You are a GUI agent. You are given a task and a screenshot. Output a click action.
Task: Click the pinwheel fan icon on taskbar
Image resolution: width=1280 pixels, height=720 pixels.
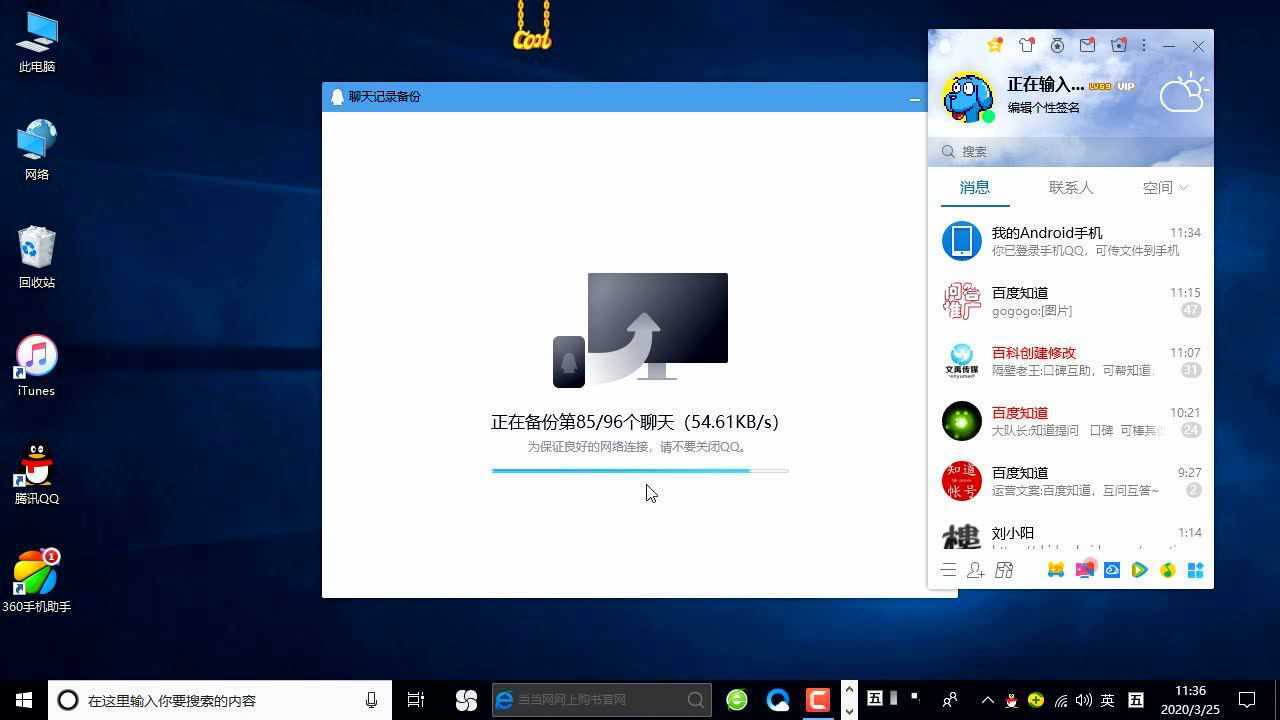tap(466, 700)
